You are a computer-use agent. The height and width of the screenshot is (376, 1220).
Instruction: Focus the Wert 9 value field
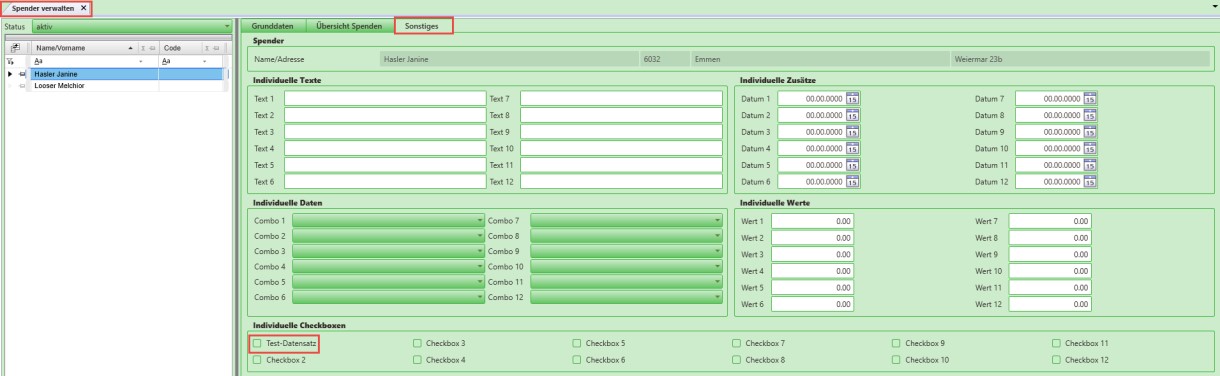click(1050, 254)
